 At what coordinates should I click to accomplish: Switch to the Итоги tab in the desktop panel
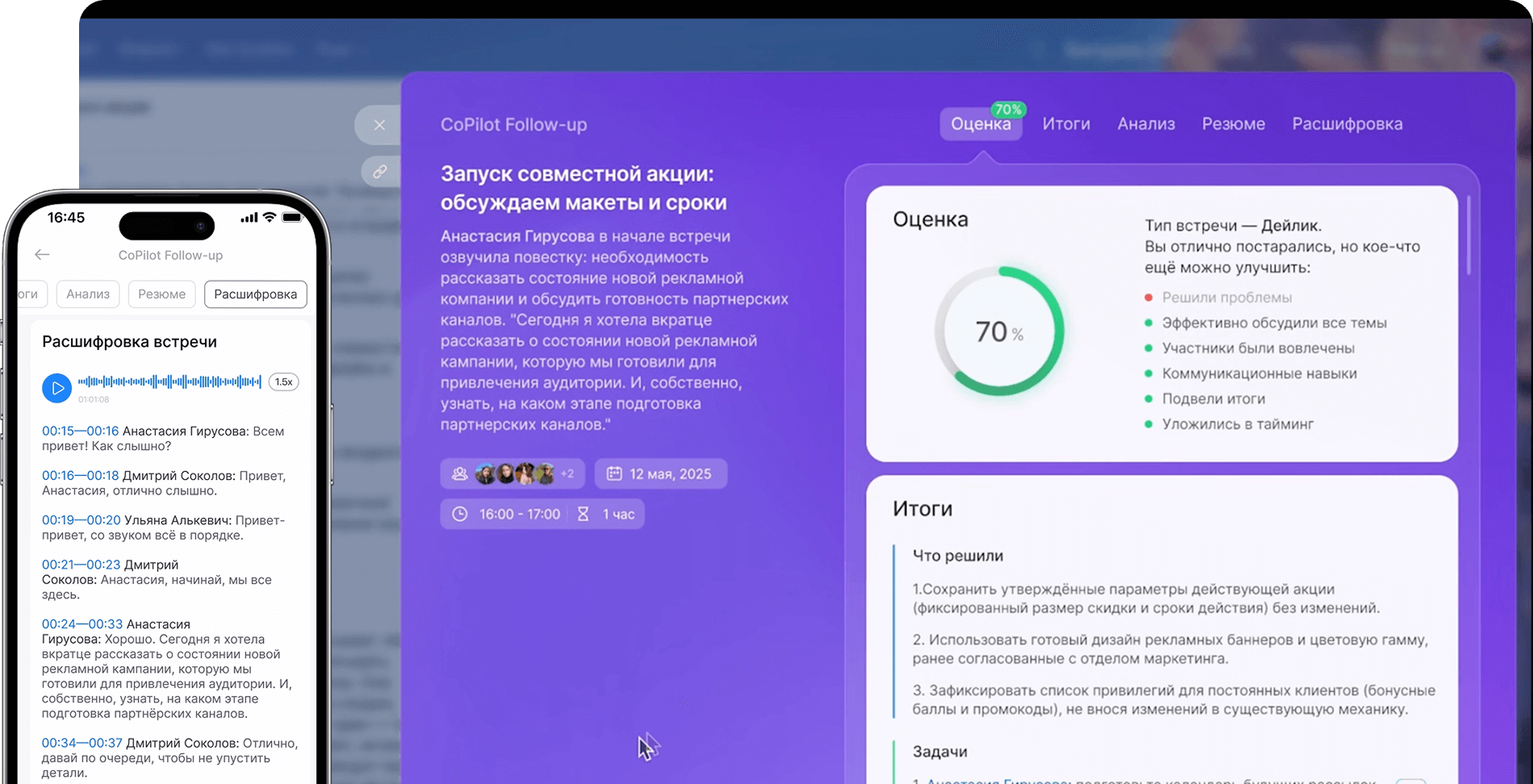click(x=1066, y=124)
